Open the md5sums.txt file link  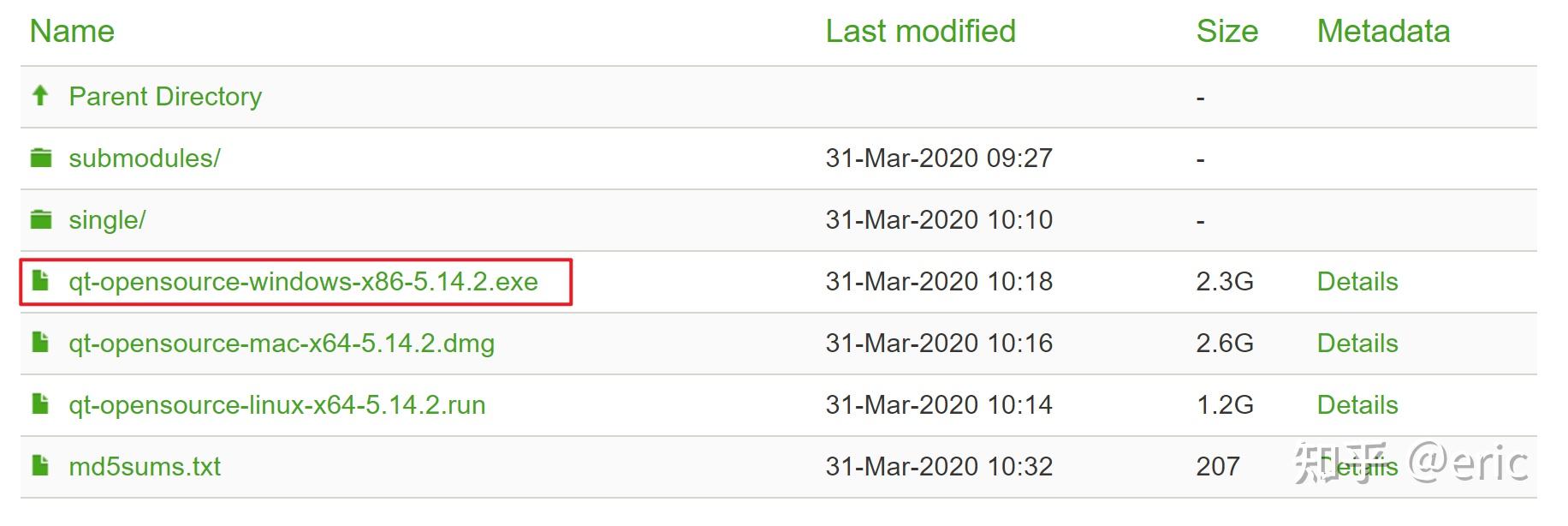tap(145, 467)
